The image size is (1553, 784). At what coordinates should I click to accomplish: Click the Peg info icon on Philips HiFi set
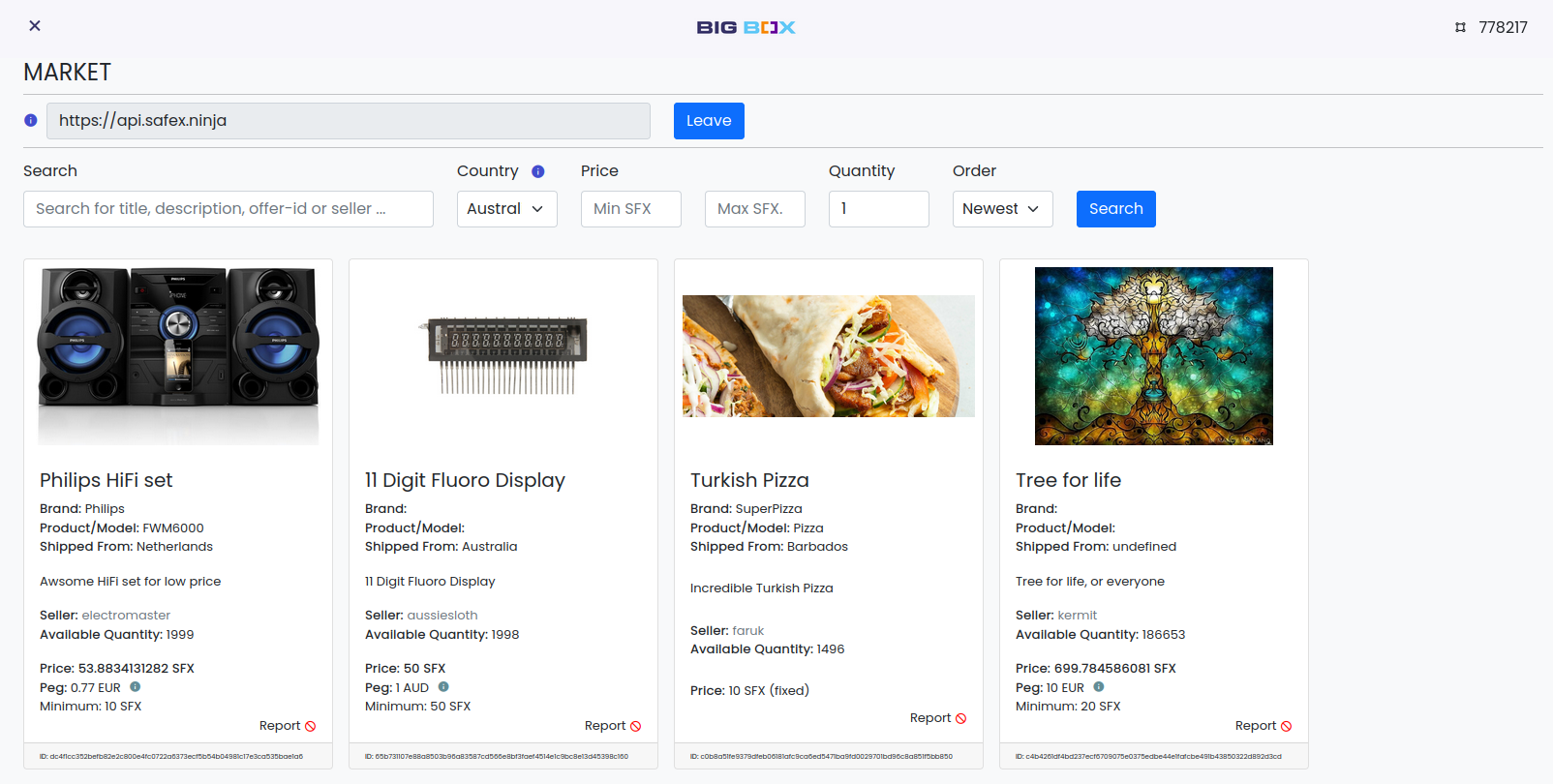(136, 687)
